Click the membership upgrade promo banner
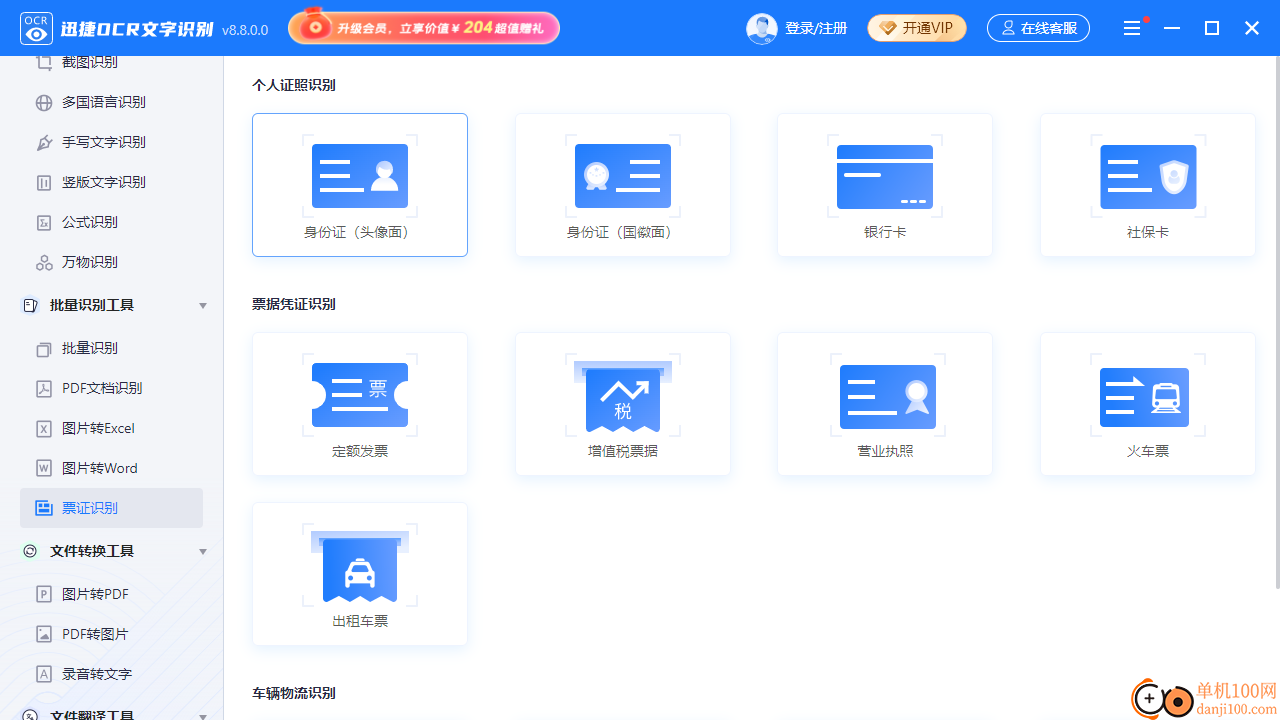Viewport: 1280px width, 720px height. click(424, 28)
